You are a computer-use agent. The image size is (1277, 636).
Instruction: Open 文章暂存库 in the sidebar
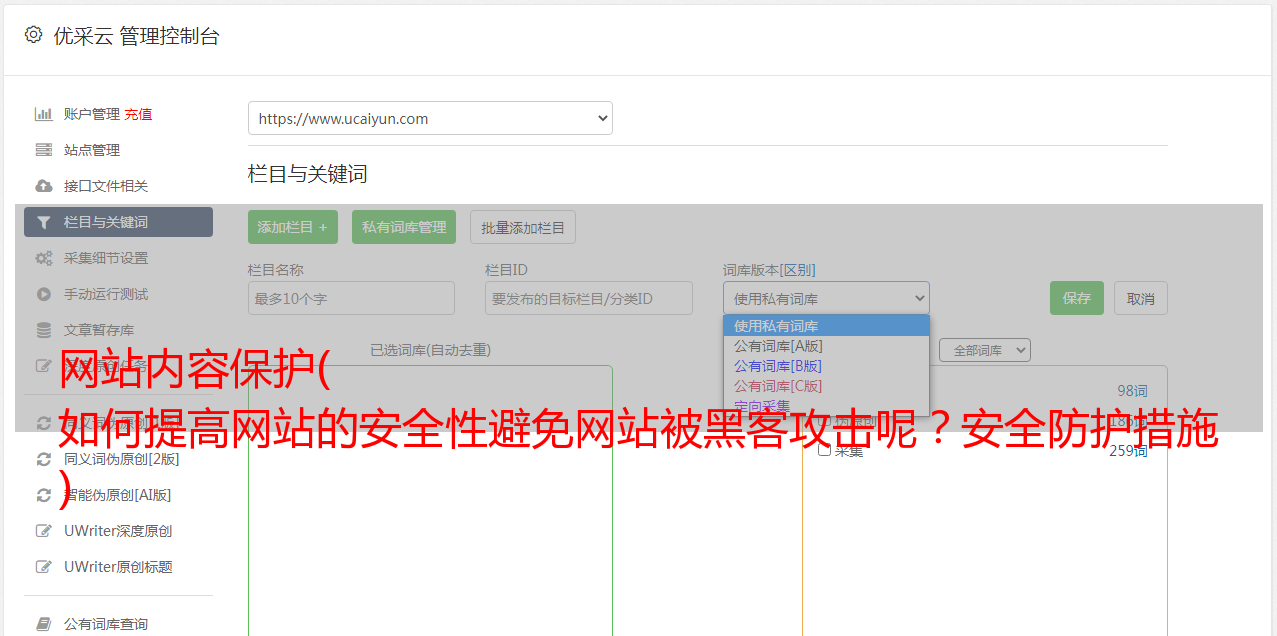pos(99,330)
